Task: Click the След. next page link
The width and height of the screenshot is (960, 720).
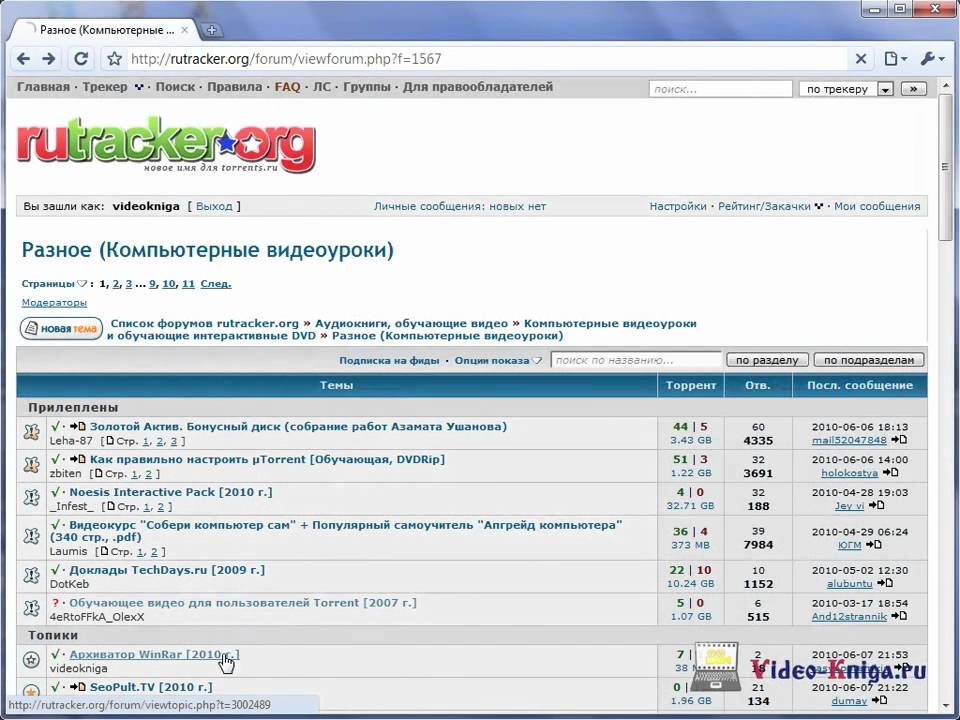Action: (x=216, y=283)
